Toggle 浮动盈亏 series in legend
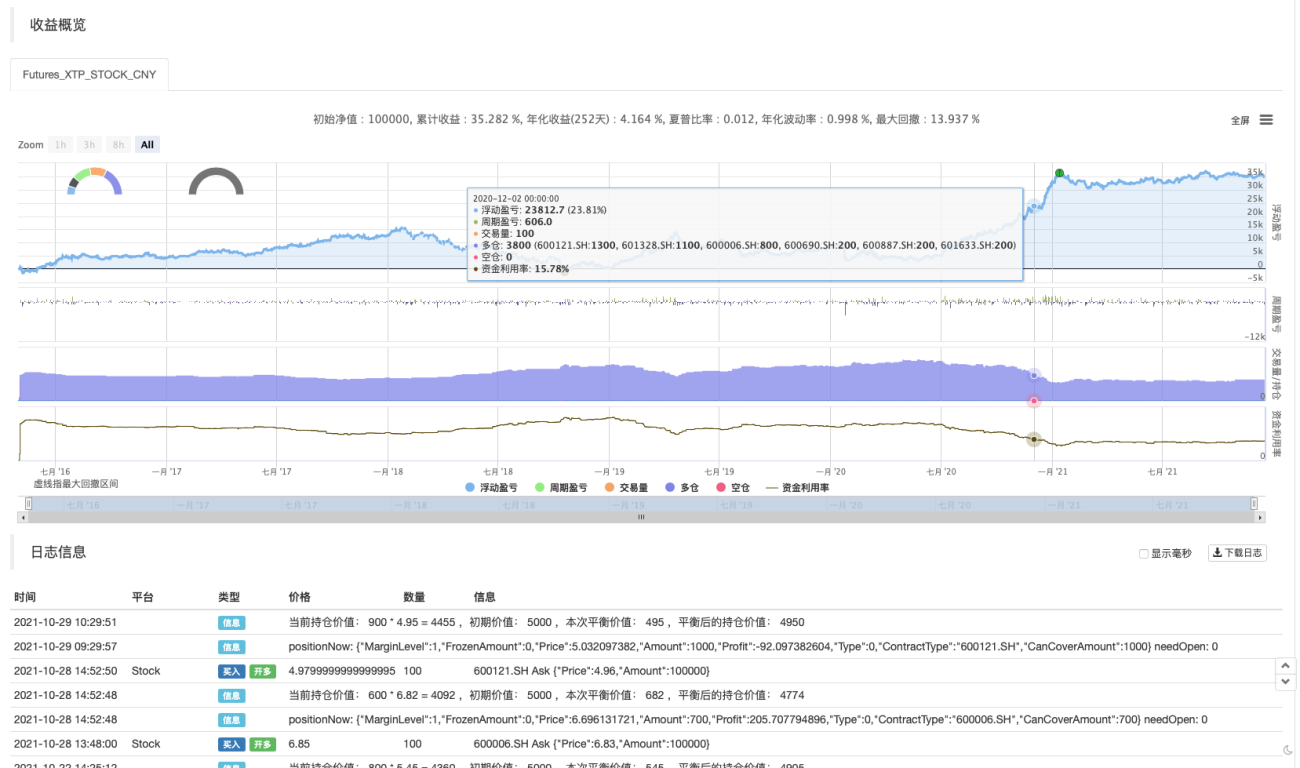This screenshot has height=768, width=1300. tap(497, 488)
